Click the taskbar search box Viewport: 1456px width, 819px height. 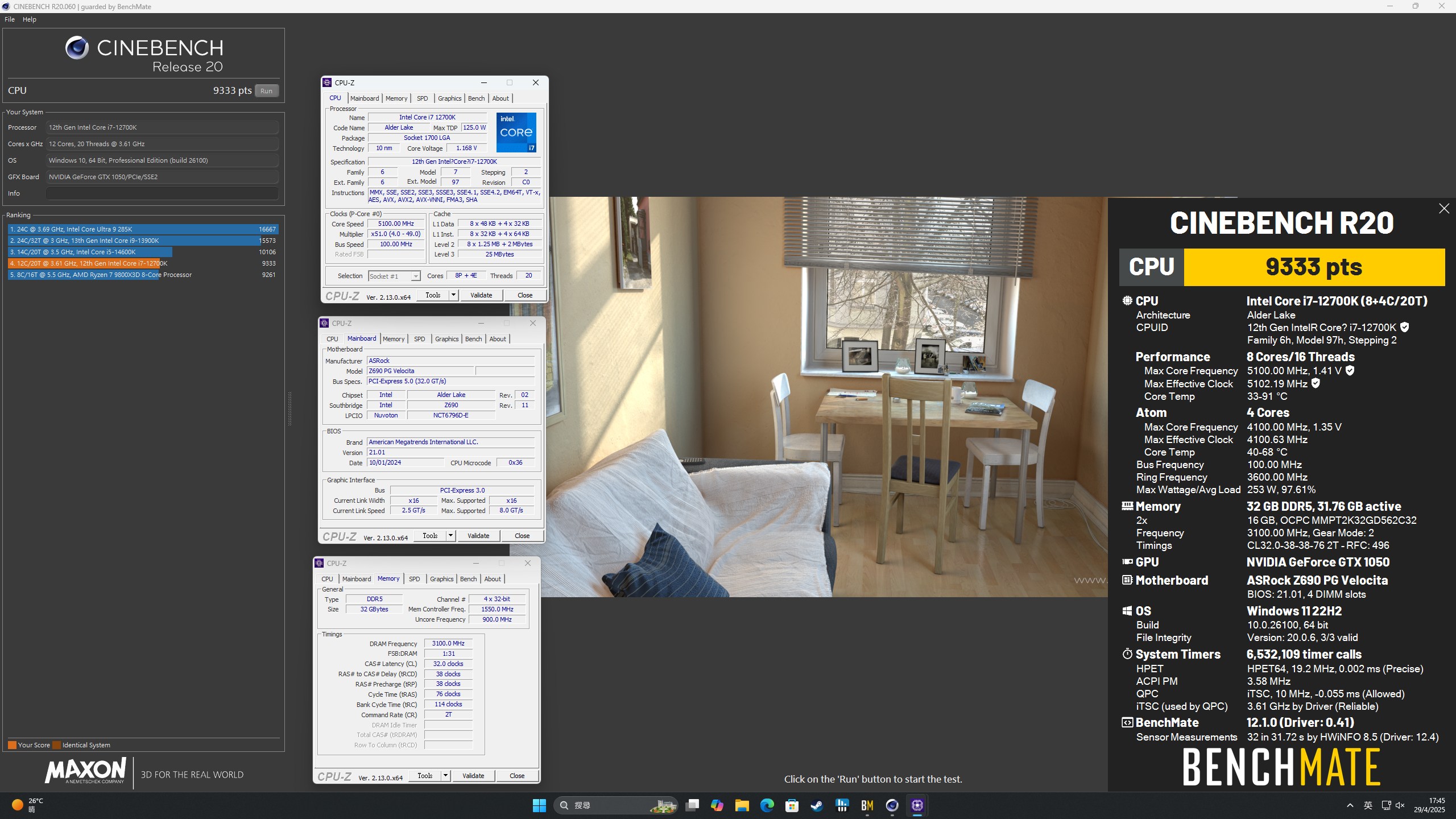tap(615, 805)
